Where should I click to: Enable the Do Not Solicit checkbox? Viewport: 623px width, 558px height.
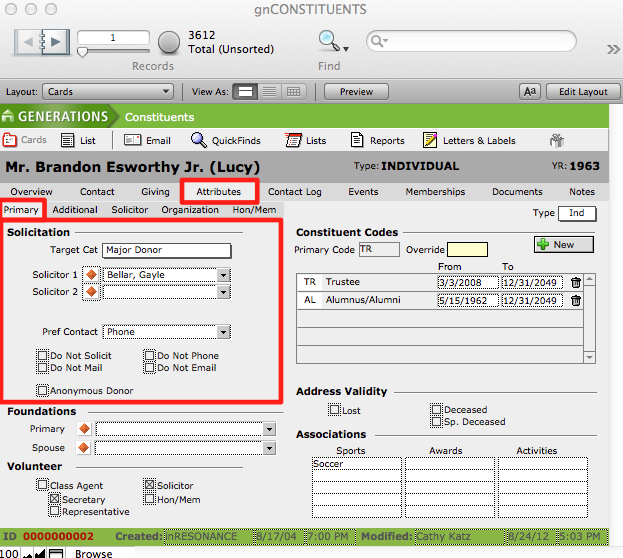coord(42,356)
